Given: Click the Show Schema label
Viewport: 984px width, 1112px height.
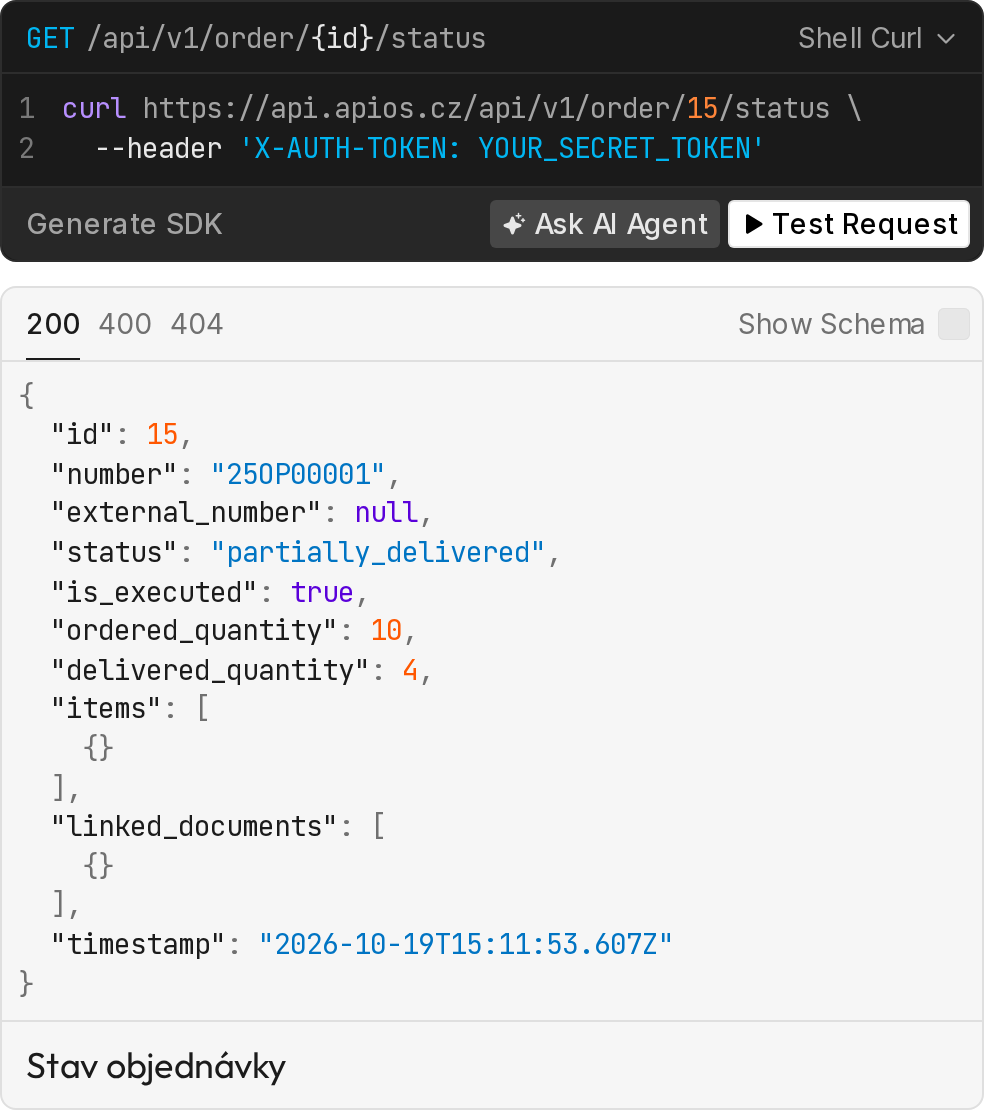Looking at the screenshot, I should click(831, 324).
